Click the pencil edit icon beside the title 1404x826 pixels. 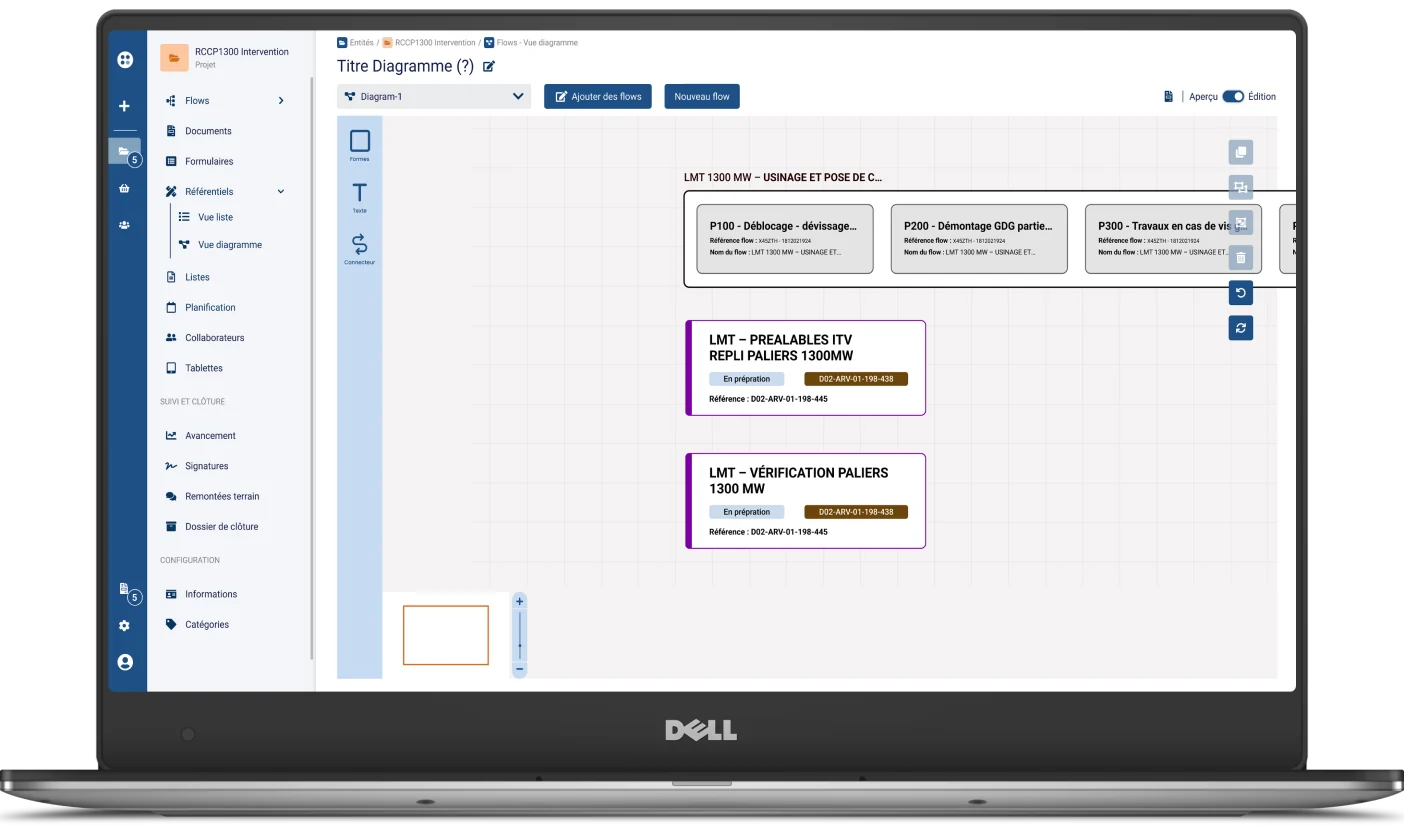pyautogui.click(x=489, y=67)
